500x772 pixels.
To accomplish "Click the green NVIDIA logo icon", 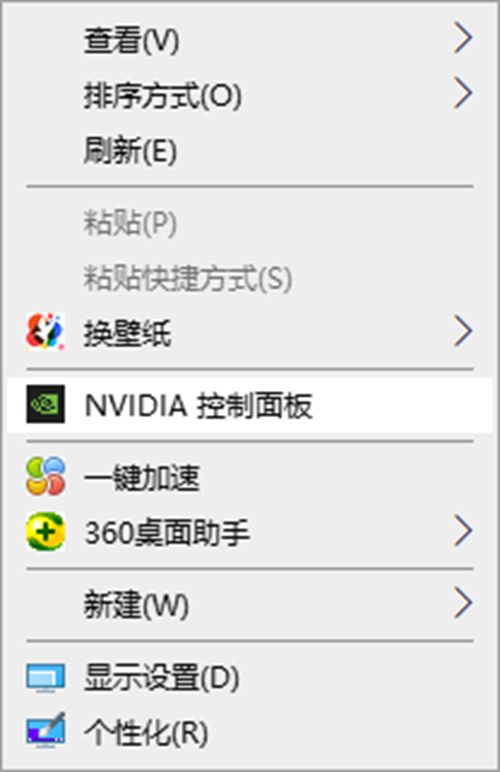I will point(45,405).
